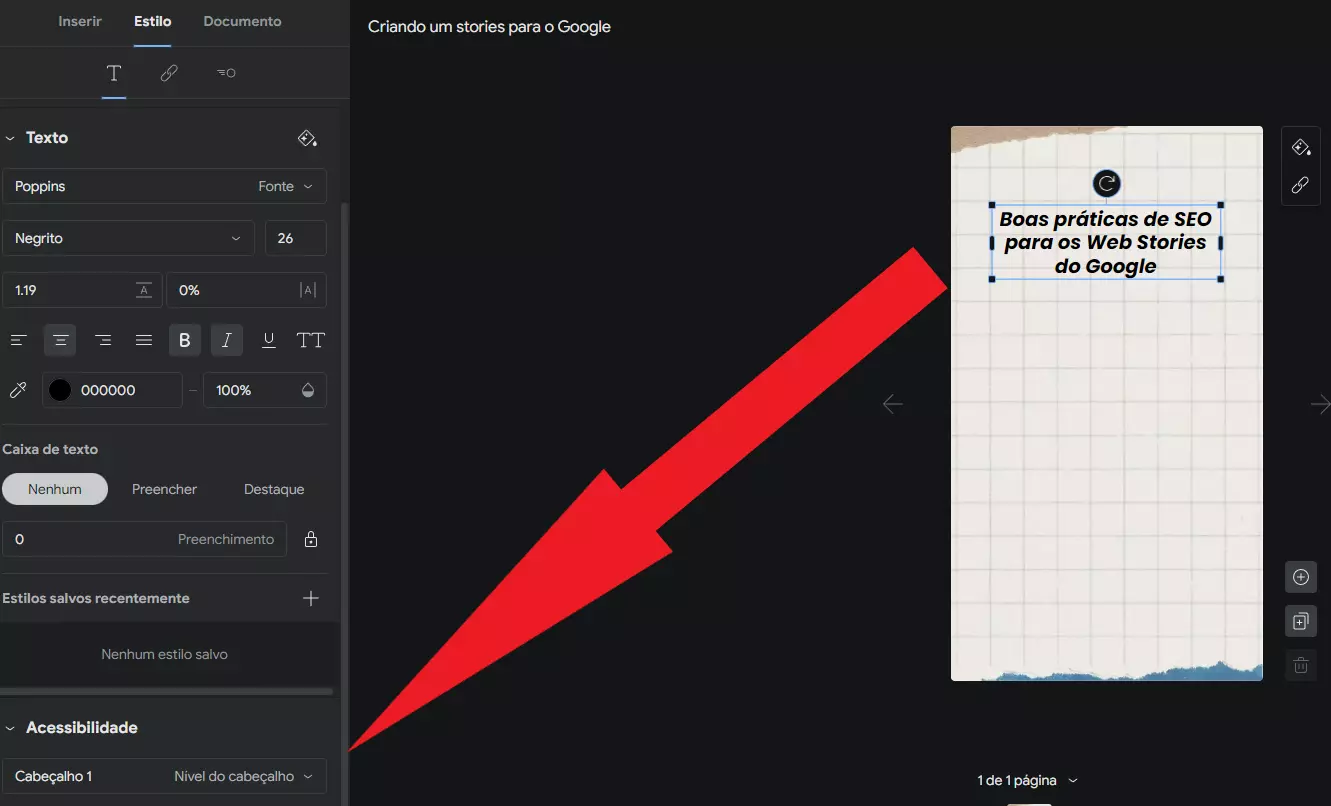Viewport: 1331px width, 806px height.
Task: Select the Nenhum text box option
Action: tap(55, 489)
